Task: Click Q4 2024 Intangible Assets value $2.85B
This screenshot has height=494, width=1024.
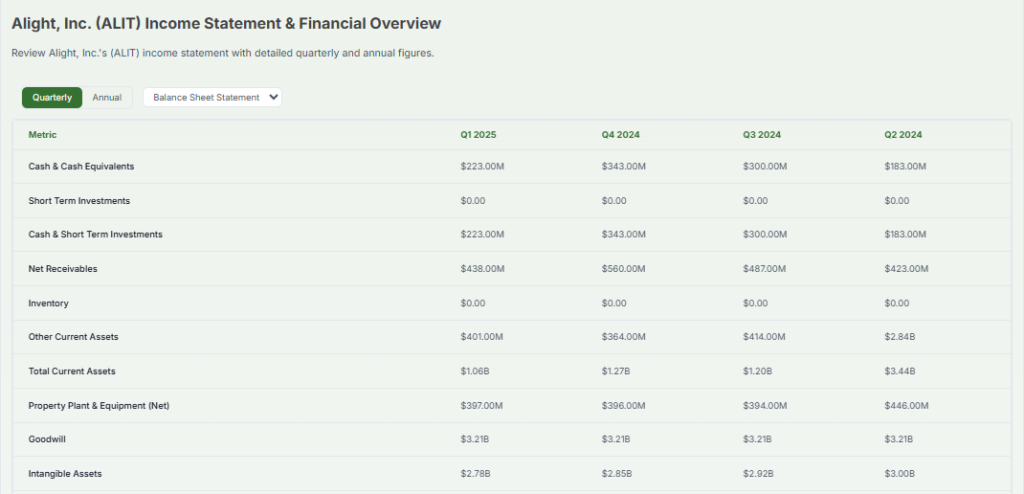Action: point(616,473)
